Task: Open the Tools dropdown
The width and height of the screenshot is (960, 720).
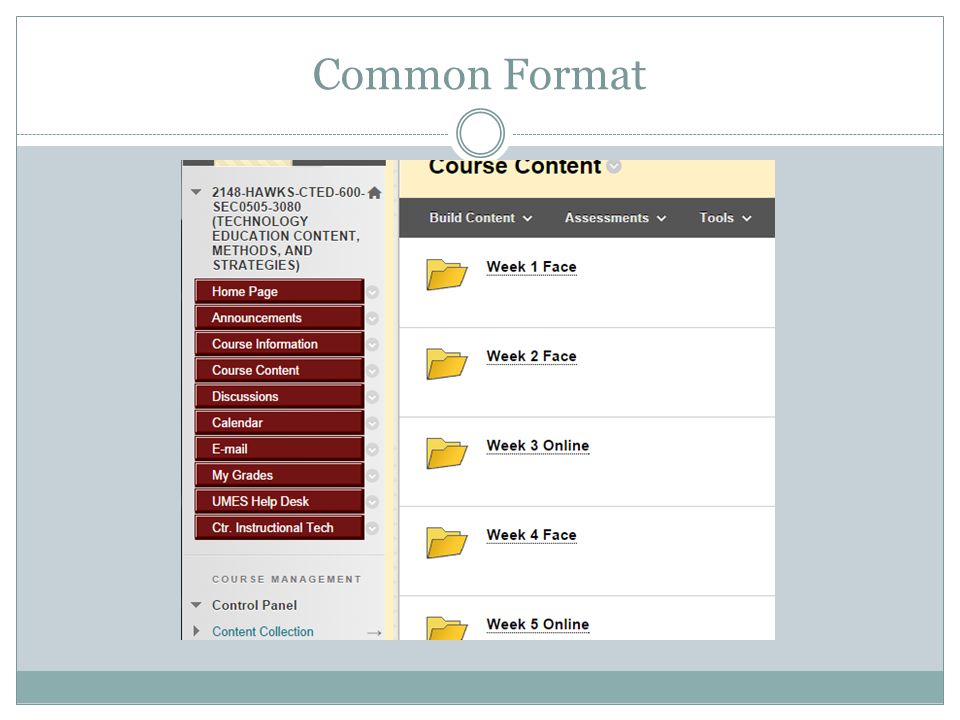Action: (x=726, y=218)
